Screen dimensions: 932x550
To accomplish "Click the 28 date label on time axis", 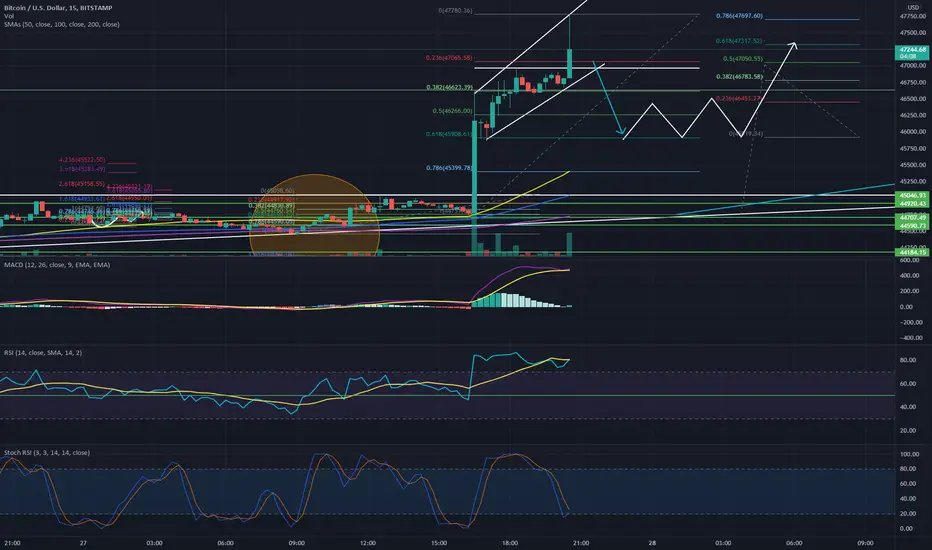I will [x=652, y=543].
